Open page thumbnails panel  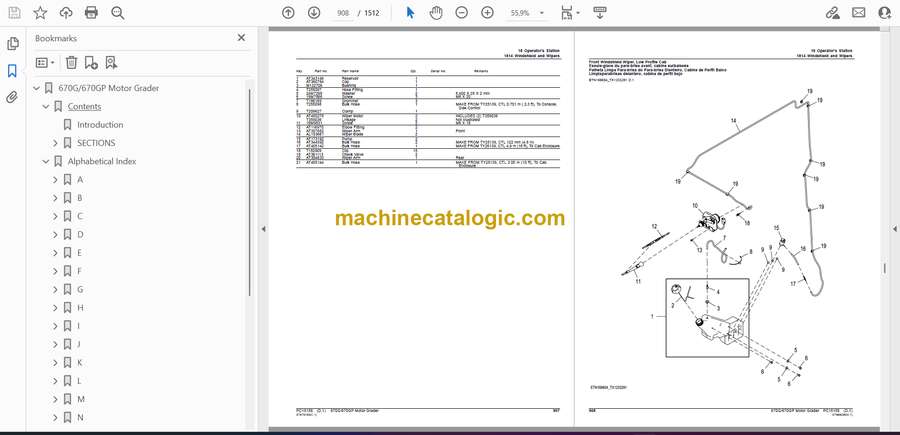[x=12, y=44]
